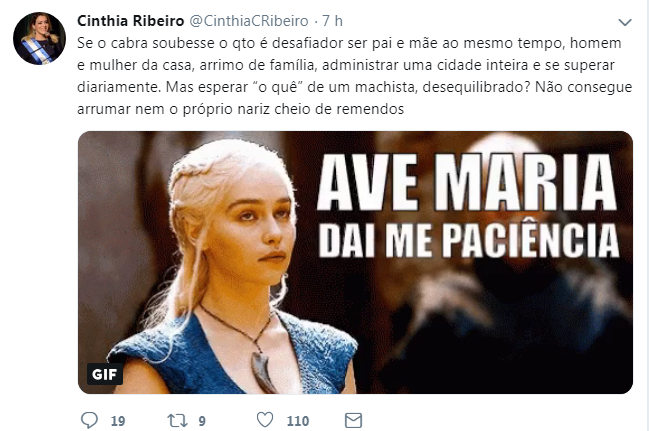Click the retweet count 9
This screenshot has width=649, height=431.
pos(202,421)
